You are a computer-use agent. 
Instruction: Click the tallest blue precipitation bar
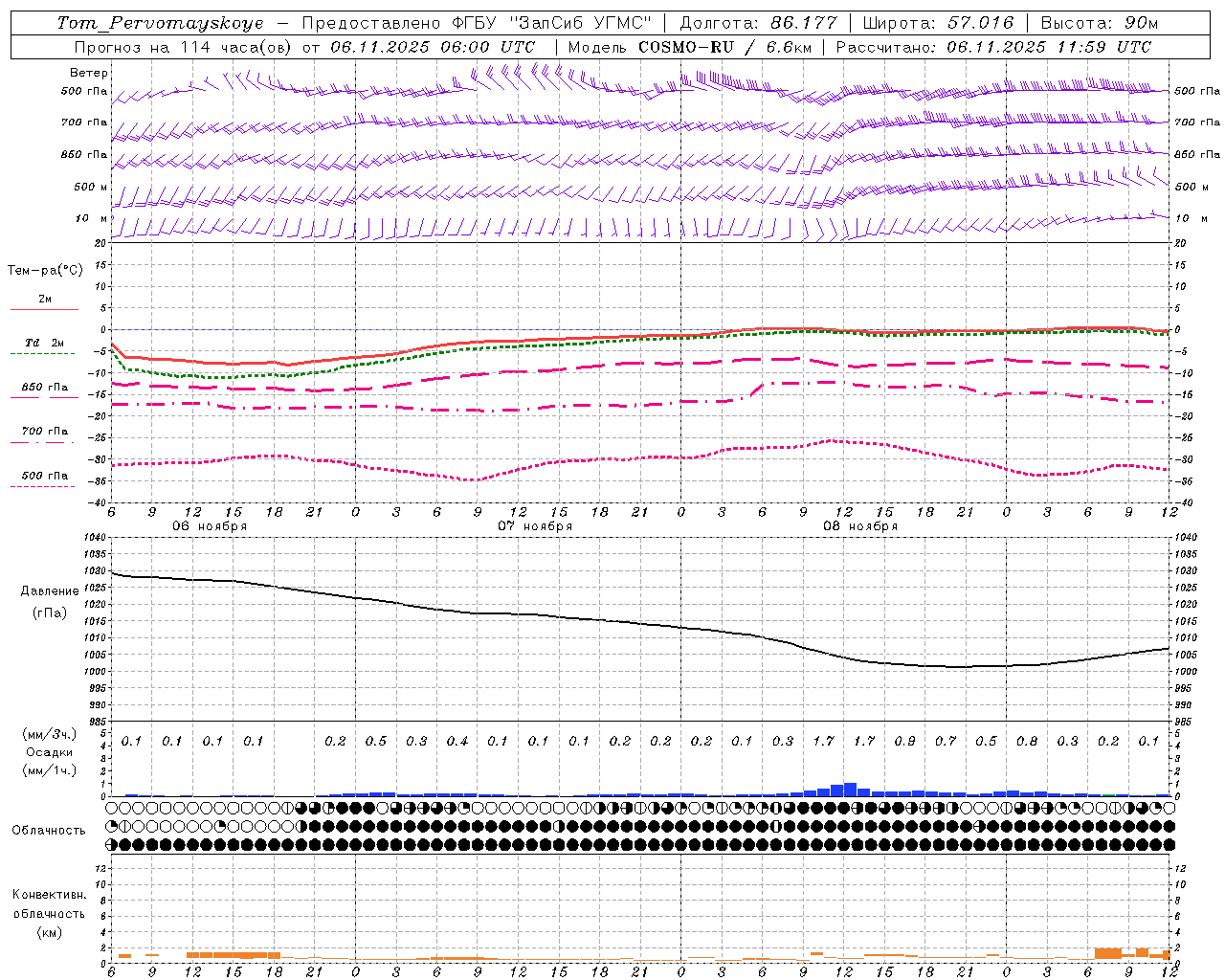pyautogui.click(x=850, y=790)
